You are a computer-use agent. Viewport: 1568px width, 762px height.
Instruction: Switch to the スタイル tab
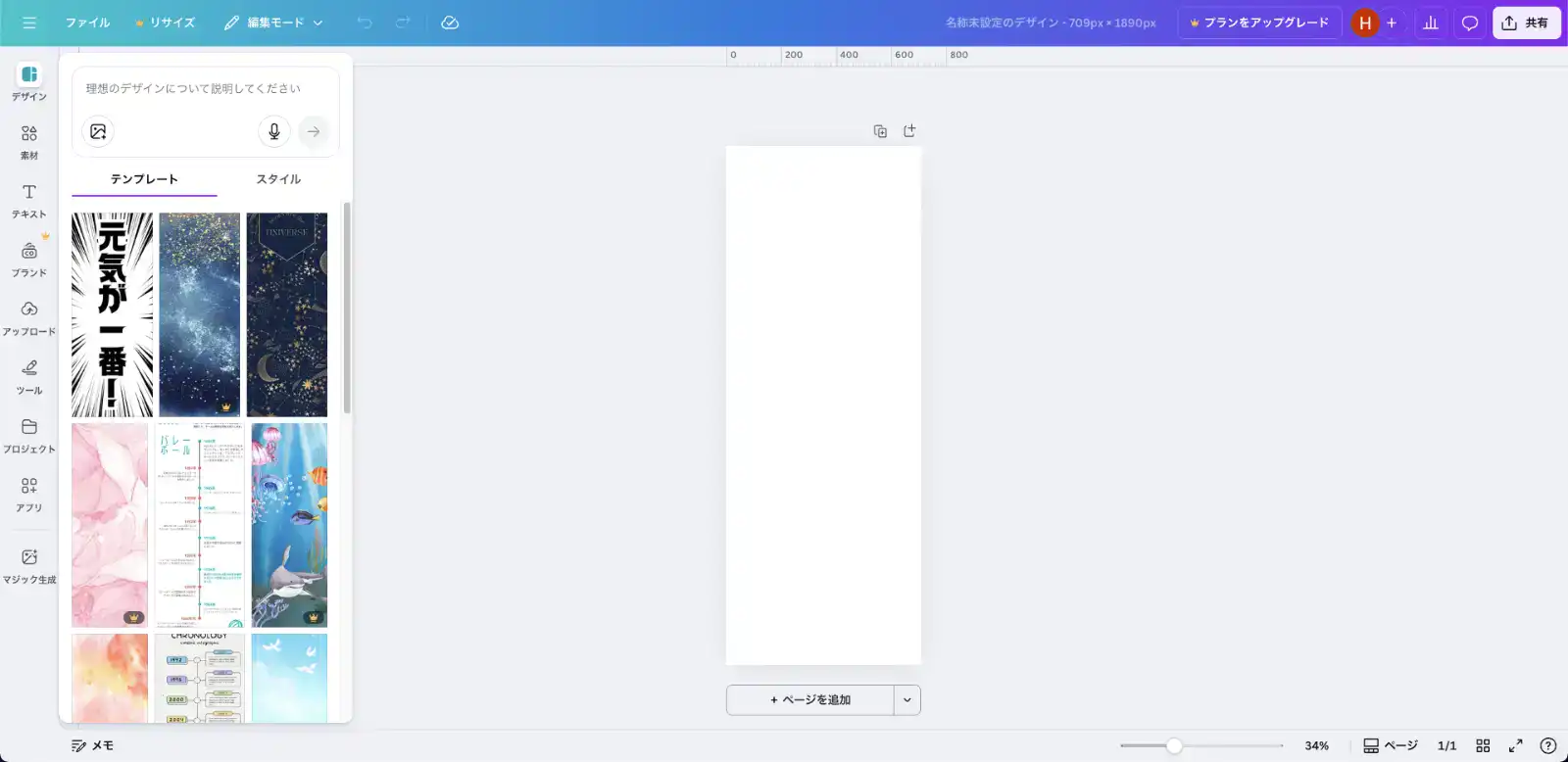point(278,179)
